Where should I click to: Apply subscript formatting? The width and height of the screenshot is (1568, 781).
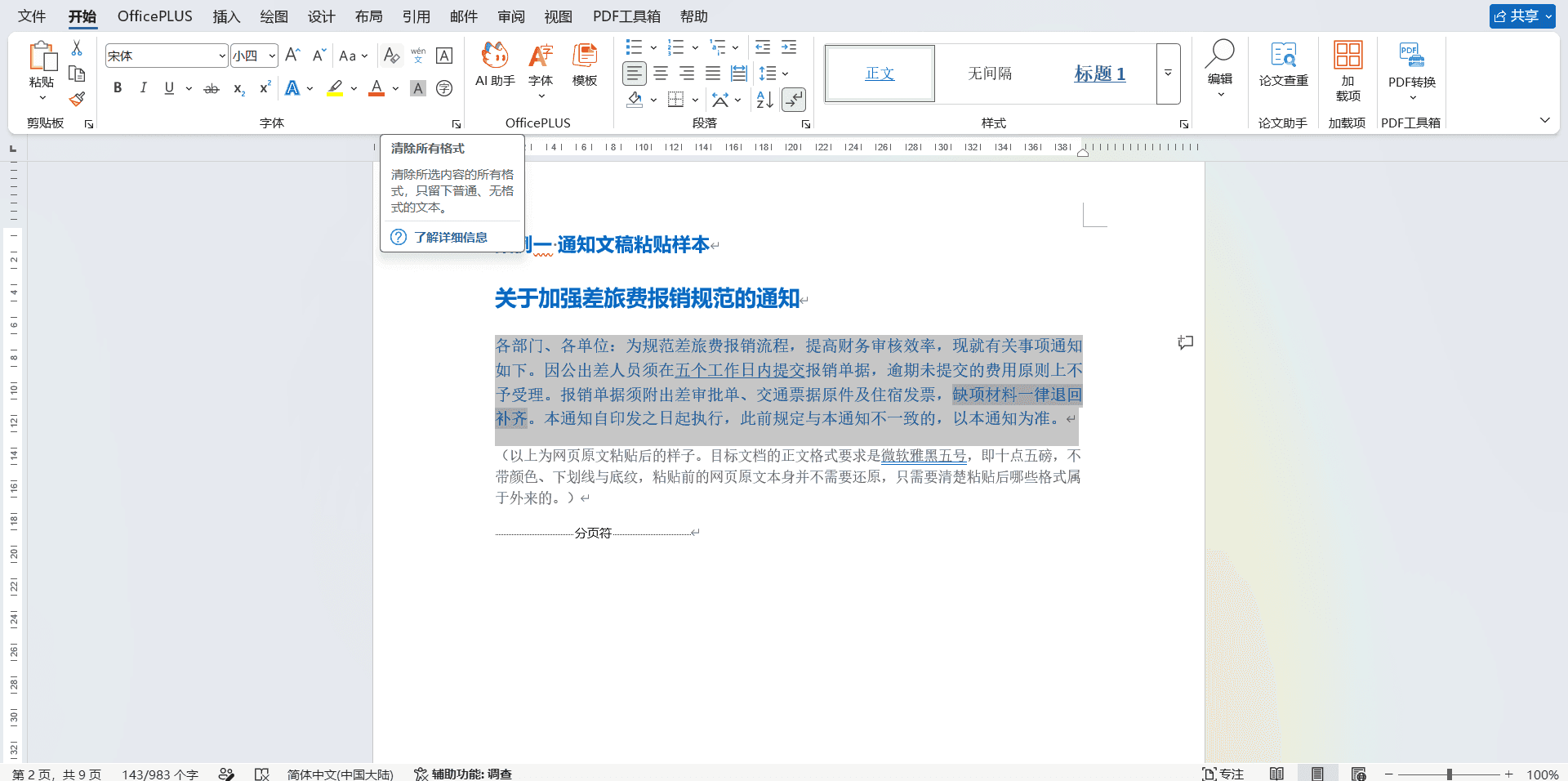click(x=238, y=88)
